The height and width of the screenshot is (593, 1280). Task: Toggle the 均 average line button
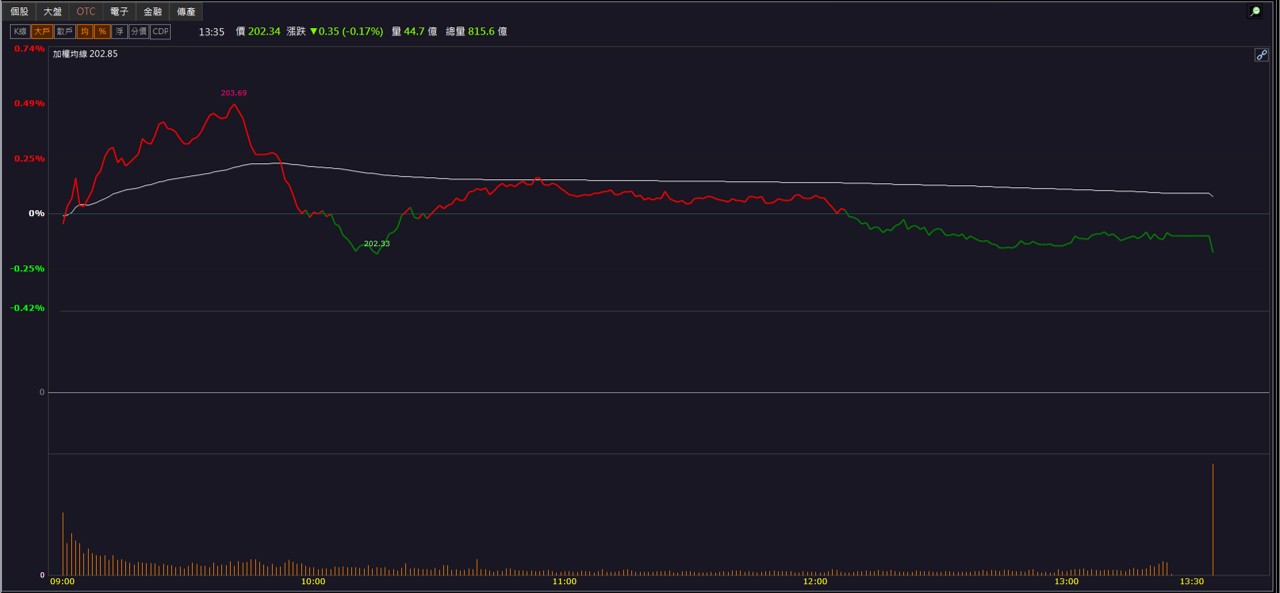coord(85,32)
